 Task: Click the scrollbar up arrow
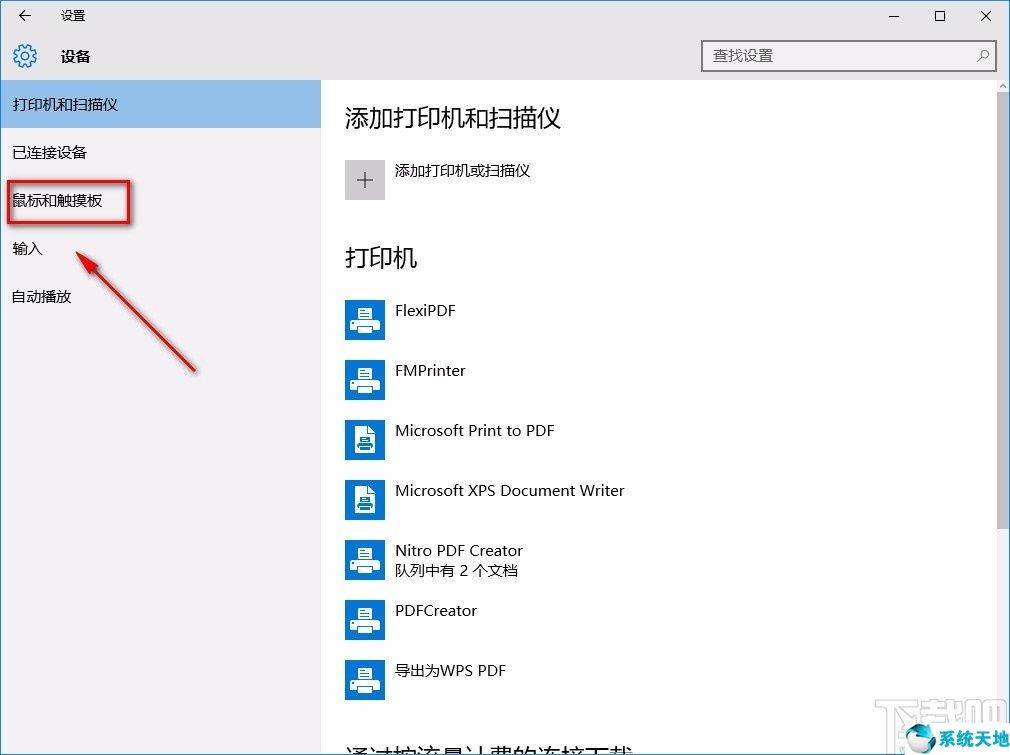click(x=1003, y=86)
